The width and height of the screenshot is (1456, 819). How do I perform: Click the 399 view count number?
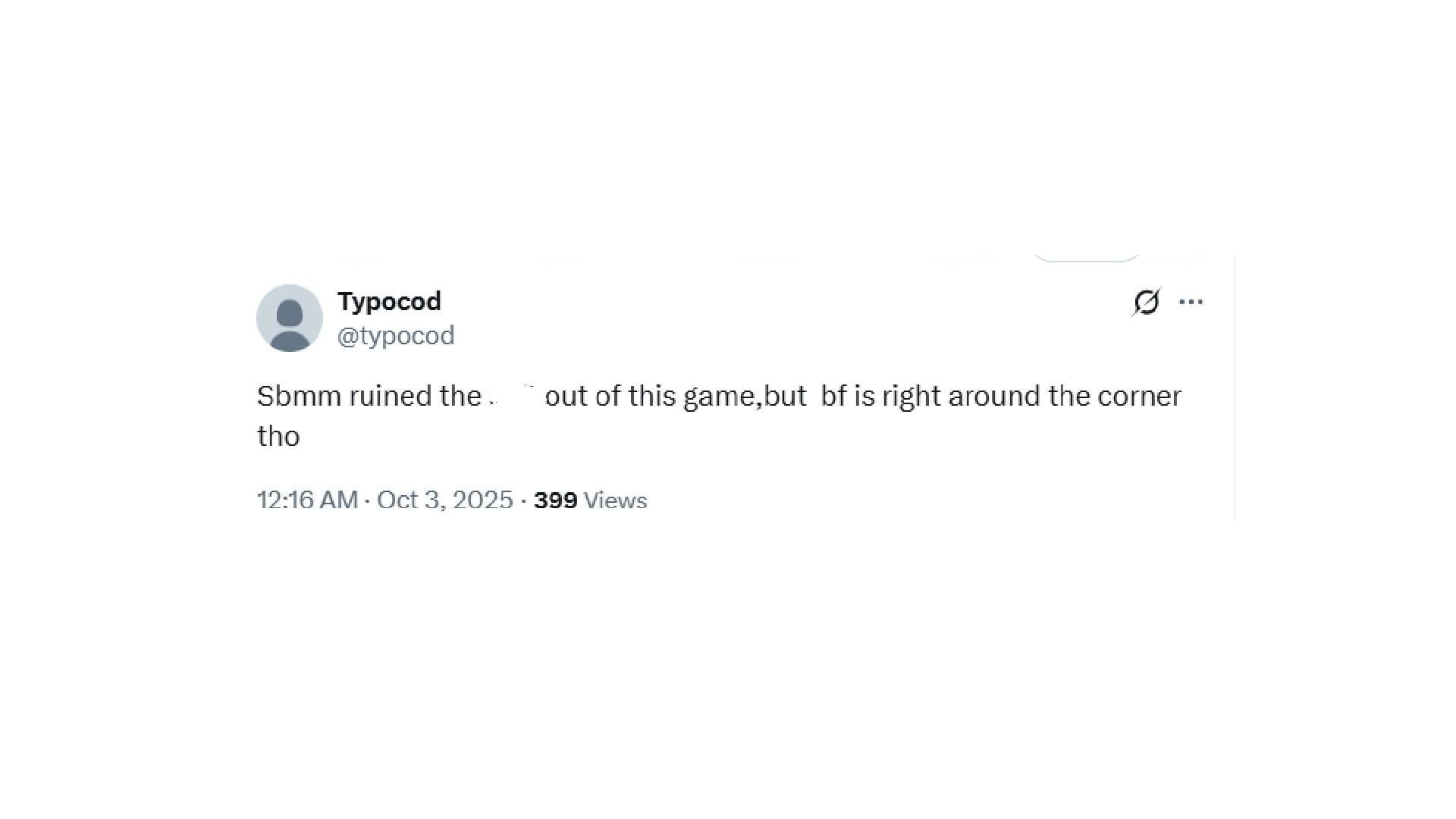coord(555,500)
